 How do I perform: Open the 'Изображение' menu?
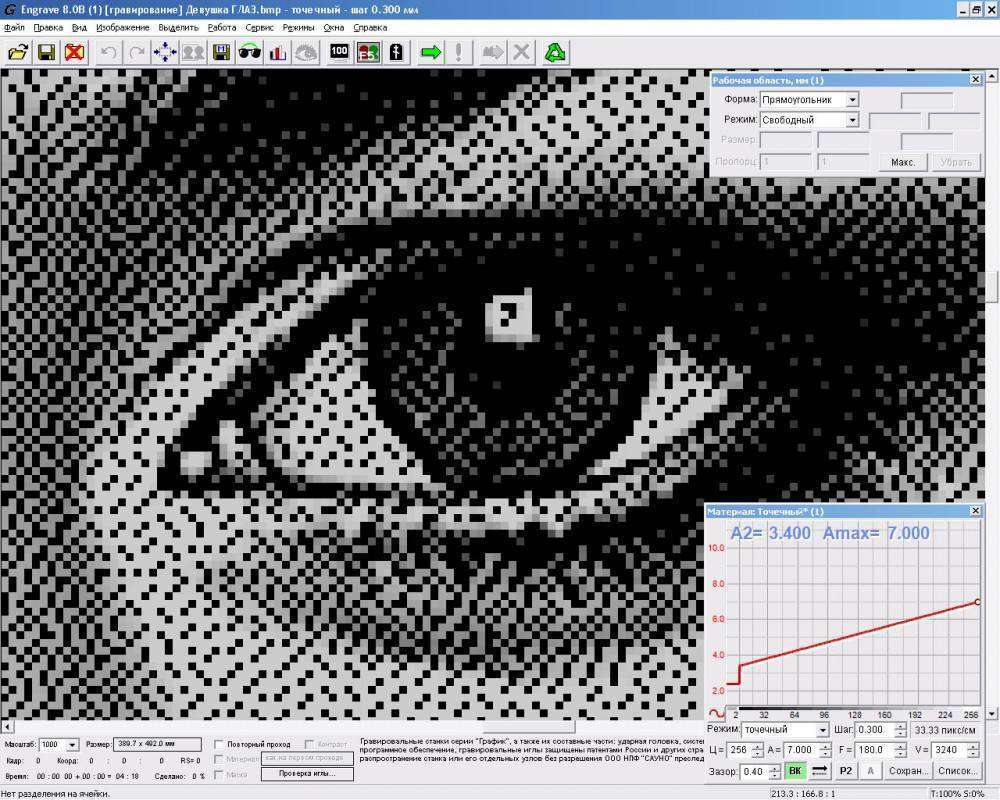click(x=123, y=27)
